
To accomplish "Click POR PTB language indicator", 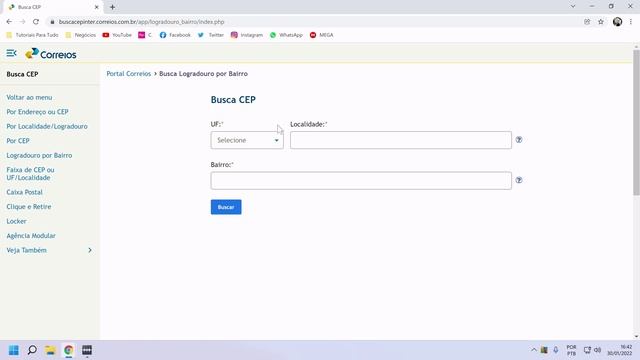I will pos(571,350).
